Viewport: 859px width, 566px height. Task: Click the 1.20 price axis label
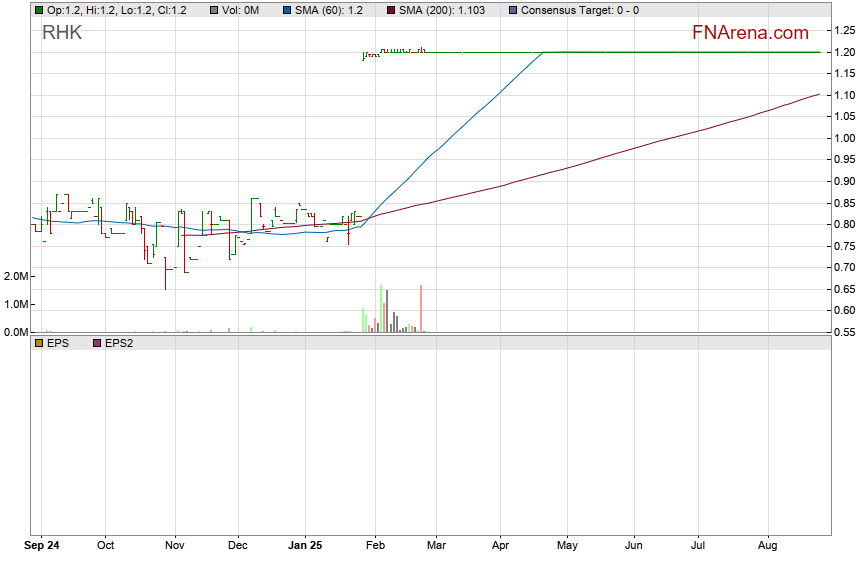tap(845, 52)
